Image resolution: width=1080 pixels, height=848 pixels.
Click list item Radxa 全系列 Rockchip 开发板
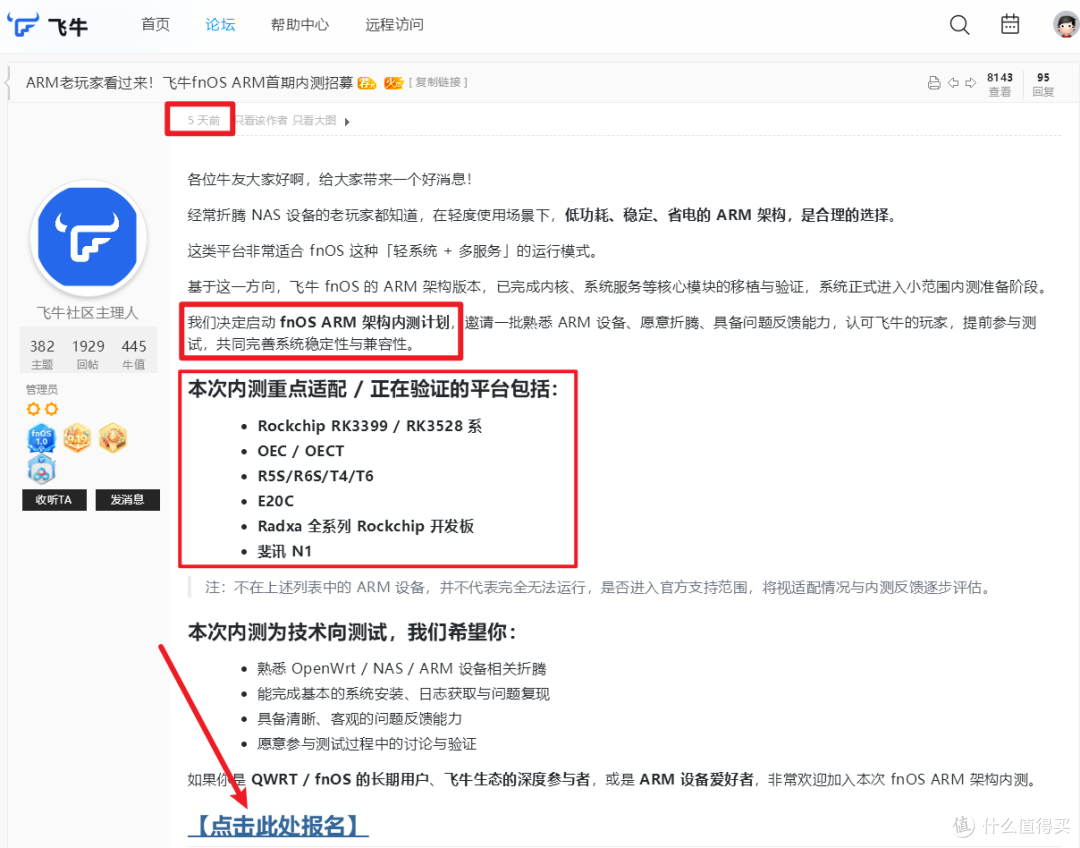tap(366, 526)
